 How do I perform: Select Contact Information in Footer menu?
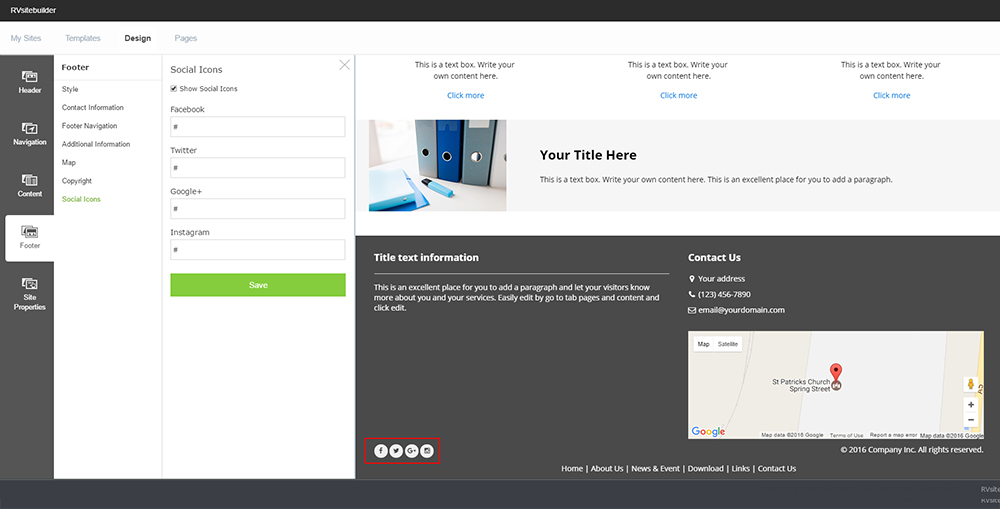(x=93, y=108)
